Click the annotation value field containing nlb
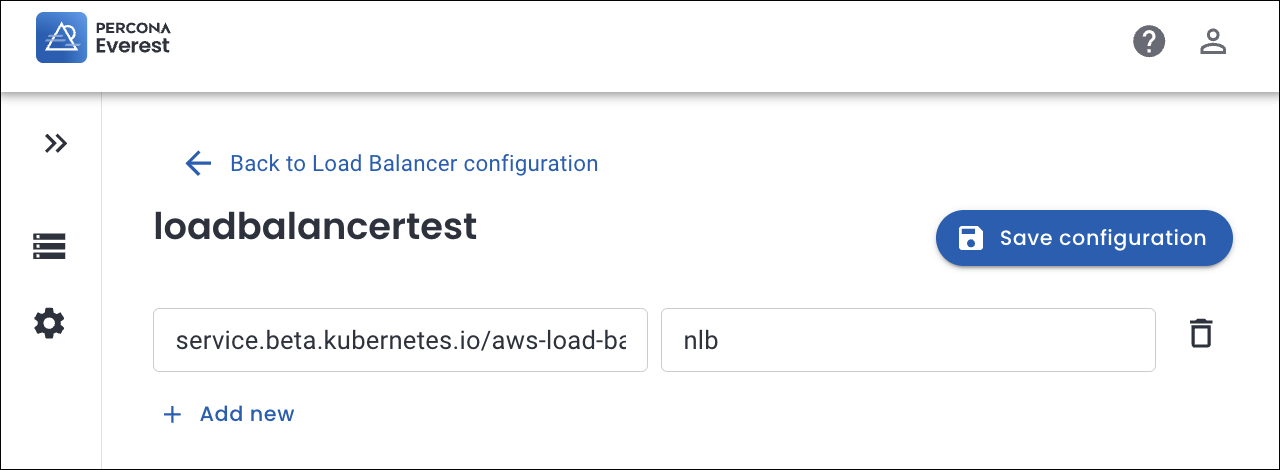This screenshot has height=470, width=1280. 907,340
